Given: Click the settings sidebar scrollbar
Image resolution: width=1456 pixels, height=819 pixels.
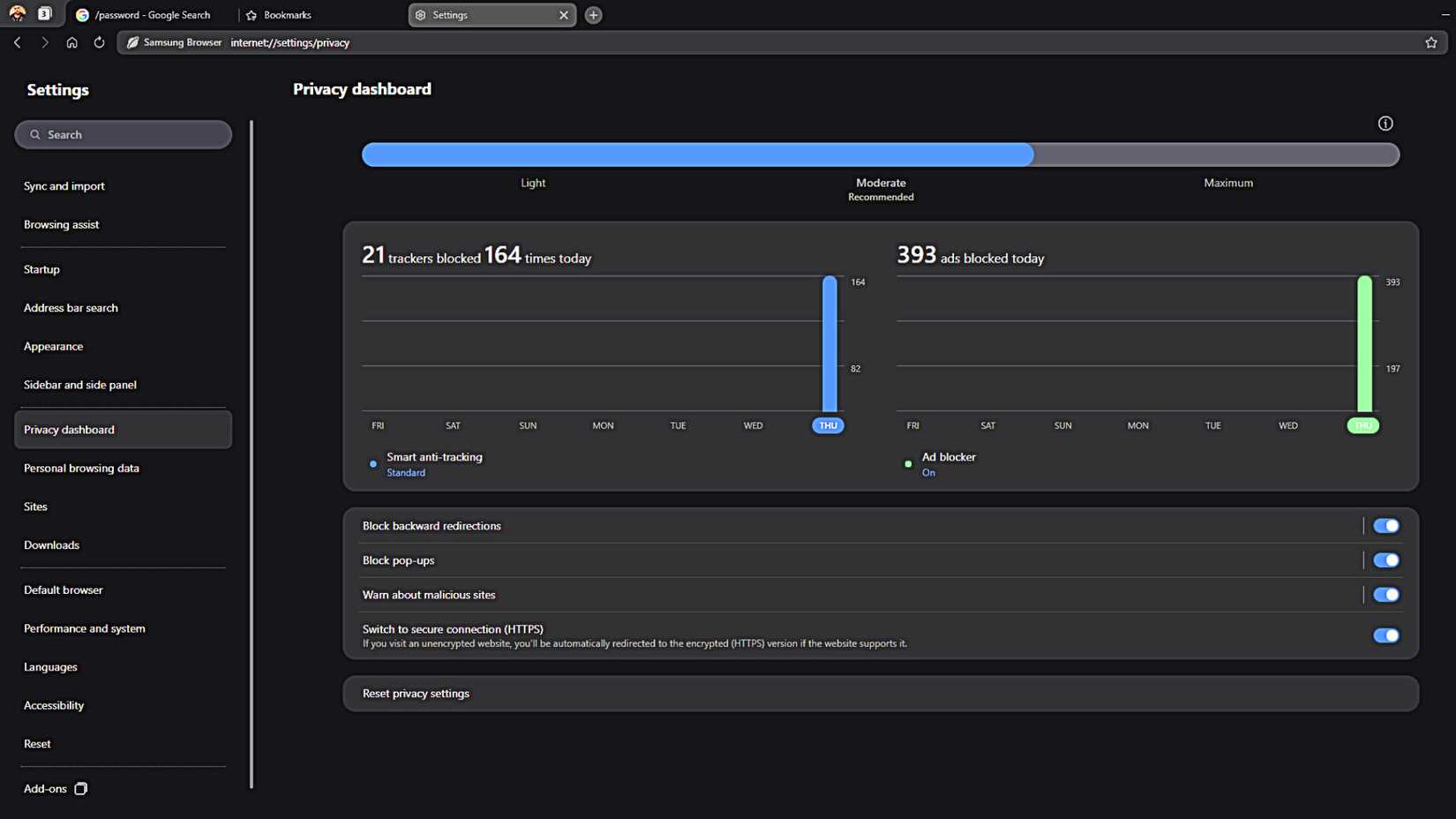Looking at the screenshot, I should coord(251,455).
